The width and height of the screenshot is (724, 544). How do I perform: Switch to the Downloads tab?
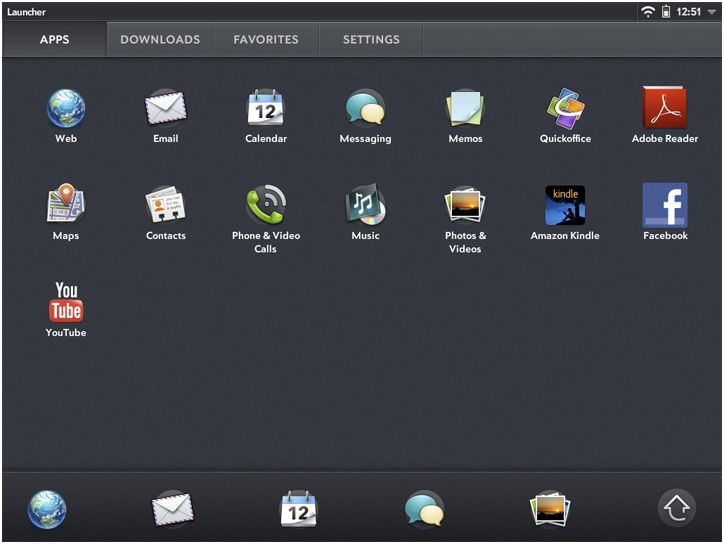coord(160,40)
